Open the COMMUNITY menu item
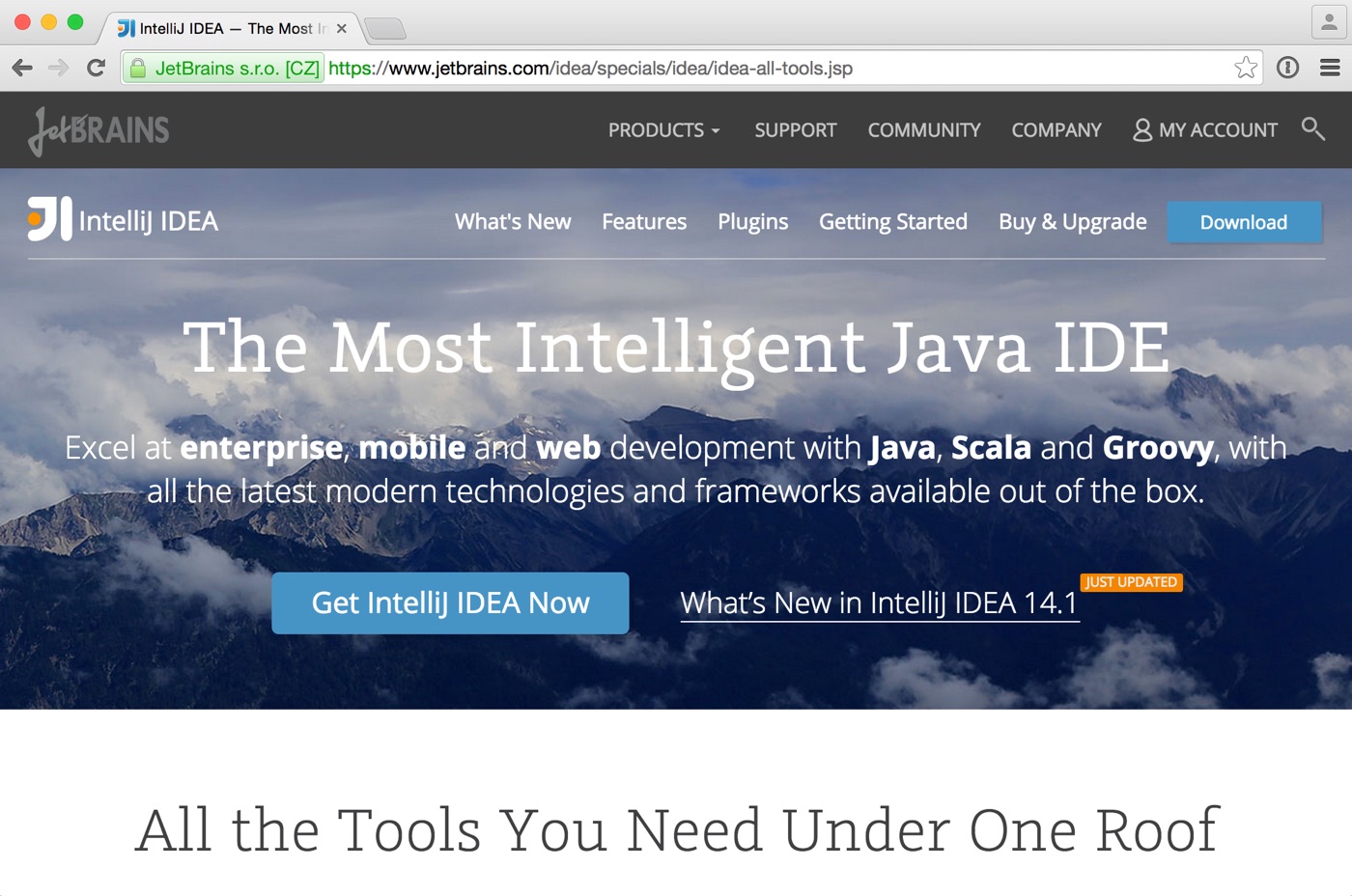This screenshot has height=896, width=1352. click(x=924, y=130)
